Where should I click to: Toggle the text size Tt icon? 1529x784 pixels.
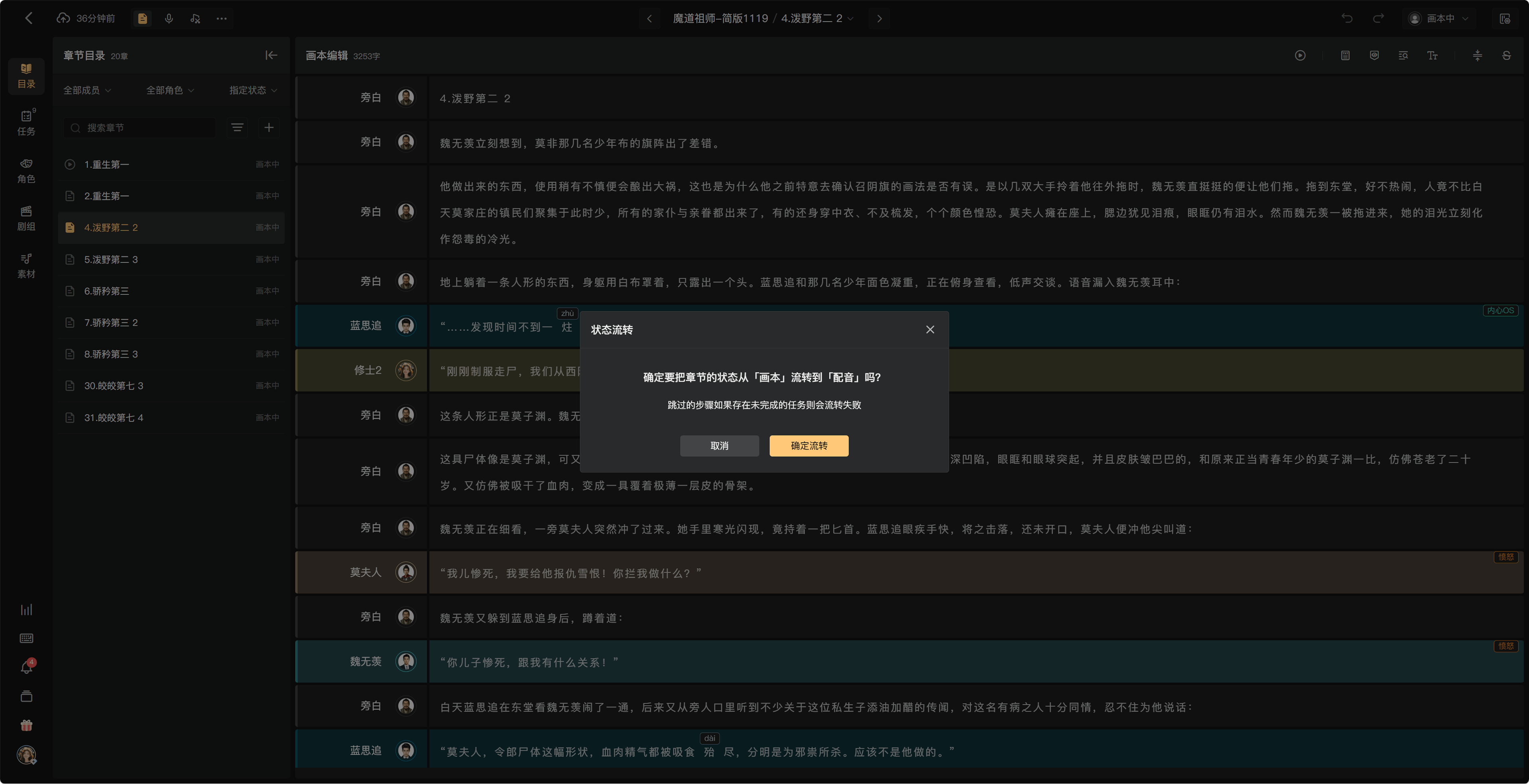point(1432,55)
